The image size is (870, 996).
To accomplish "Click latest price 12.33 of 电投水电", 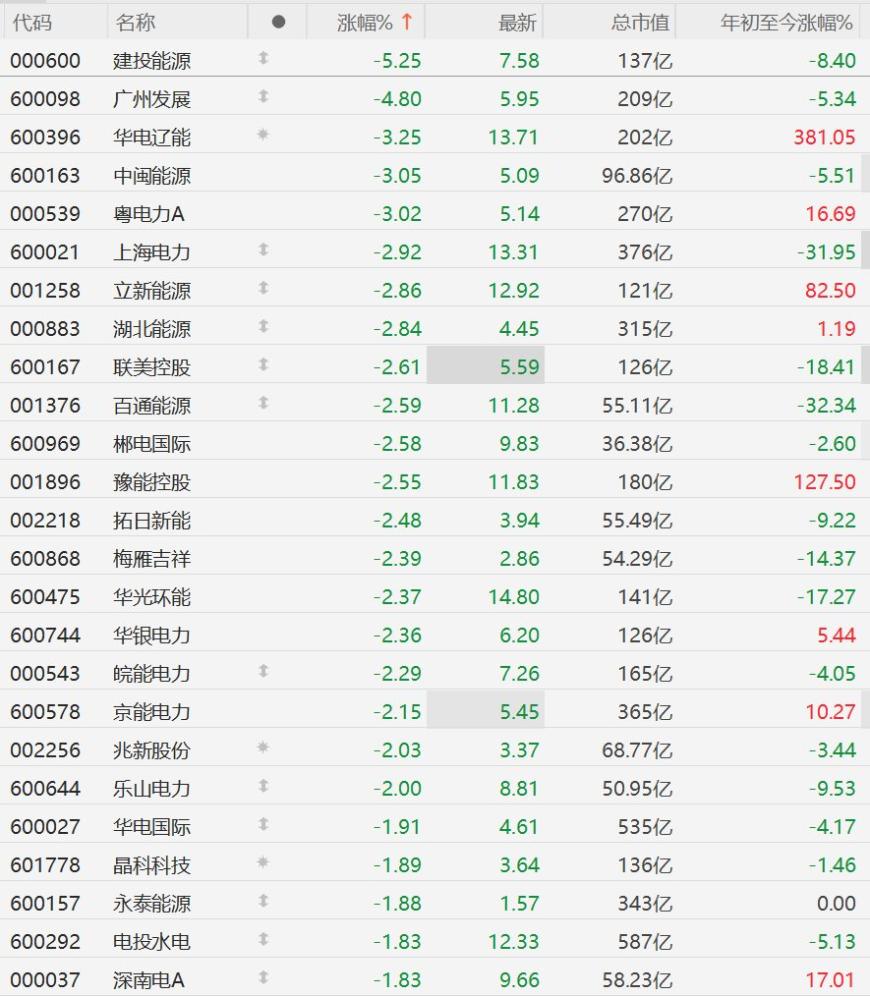I will coord(513,941).
